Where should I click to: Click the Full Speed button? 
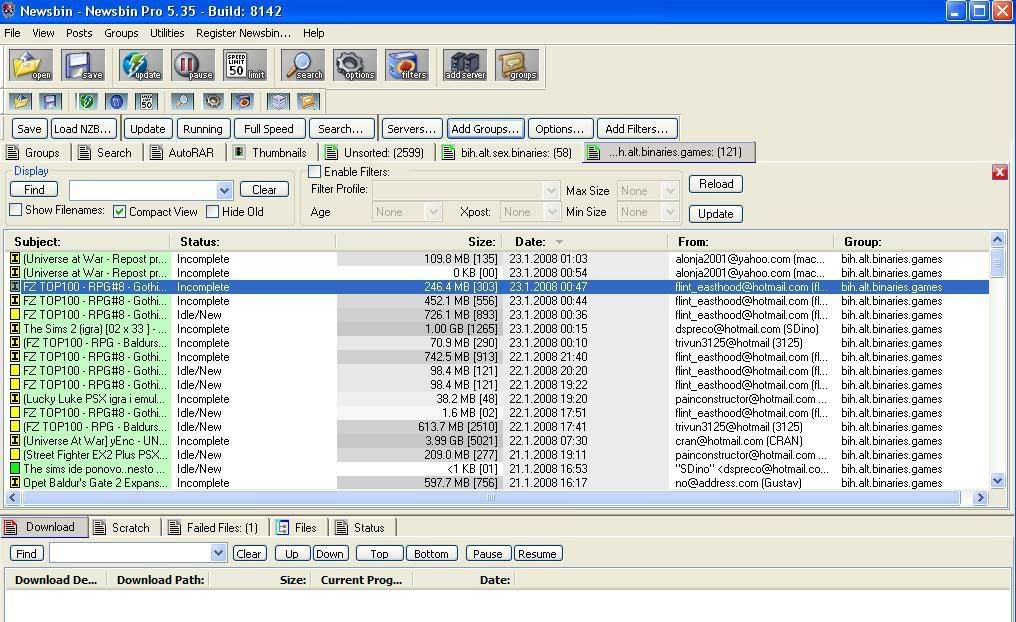pos(269,129)
